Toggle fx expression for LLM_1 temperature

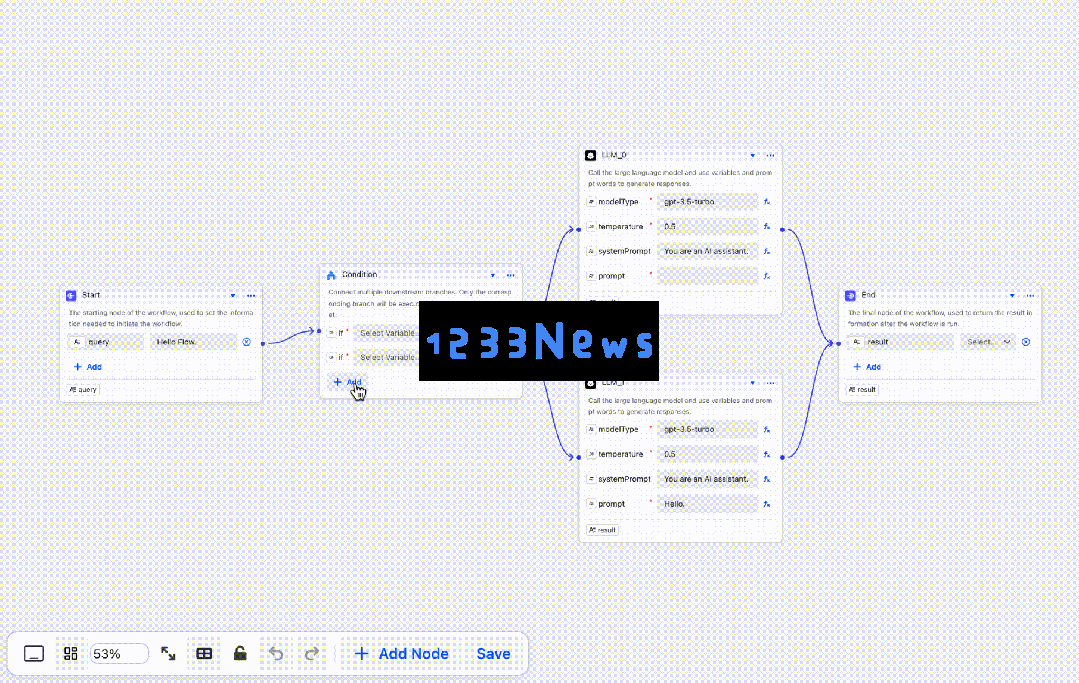click(767, 454)
